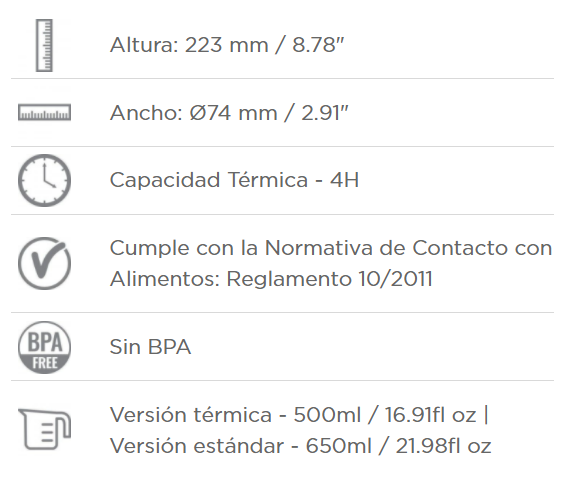Click the 2.91″ inch width value
Image resolution: width=562 pixels, height=480 pixels.
tap(325, 113)
